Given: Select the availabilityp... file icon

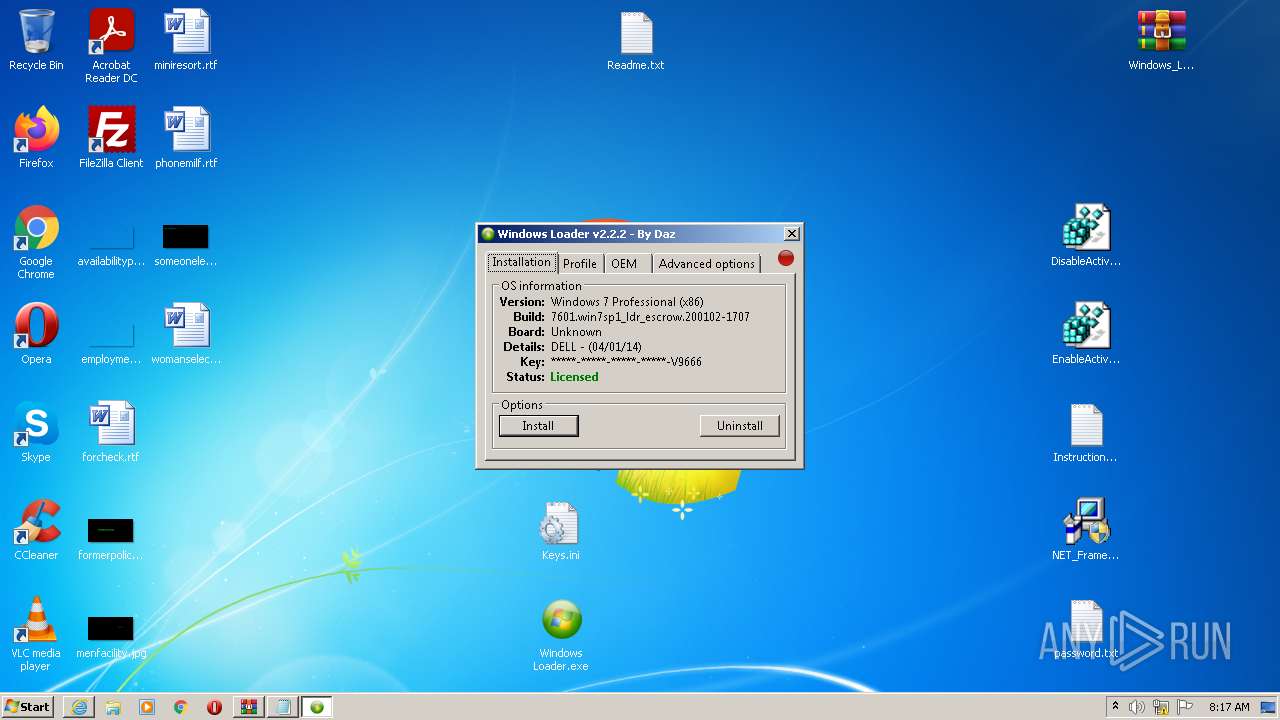Looking at the screenshot, I should click(x=111, y=245).
